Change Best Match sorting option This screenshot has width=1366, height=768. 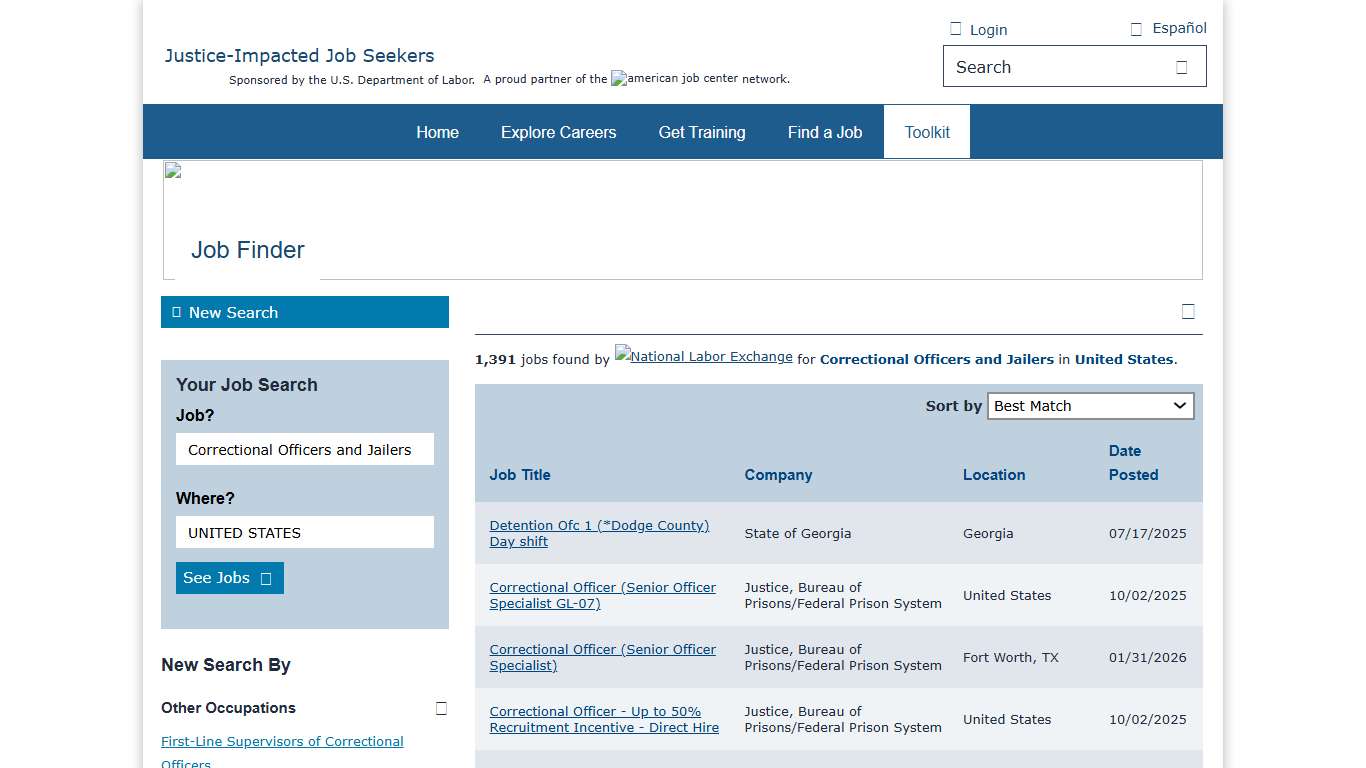pos(1090,405)
